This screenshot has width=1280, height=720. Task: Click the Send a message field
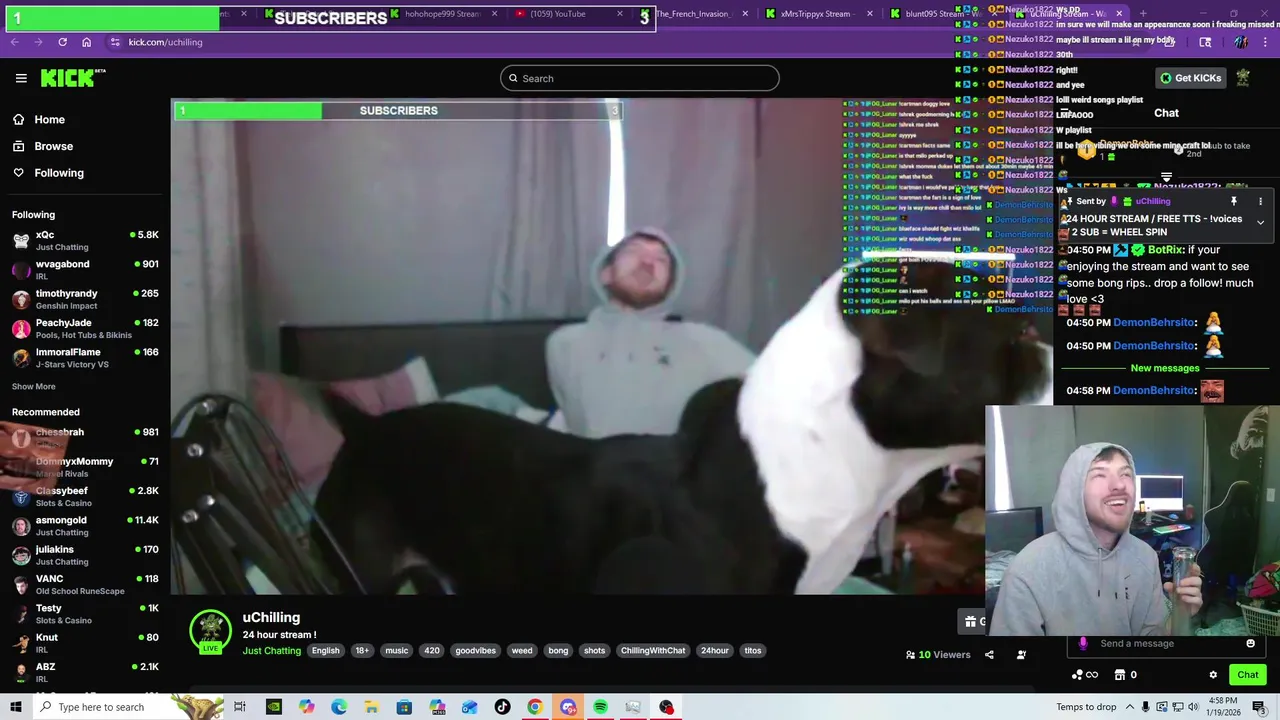[x=1165, y=643]
